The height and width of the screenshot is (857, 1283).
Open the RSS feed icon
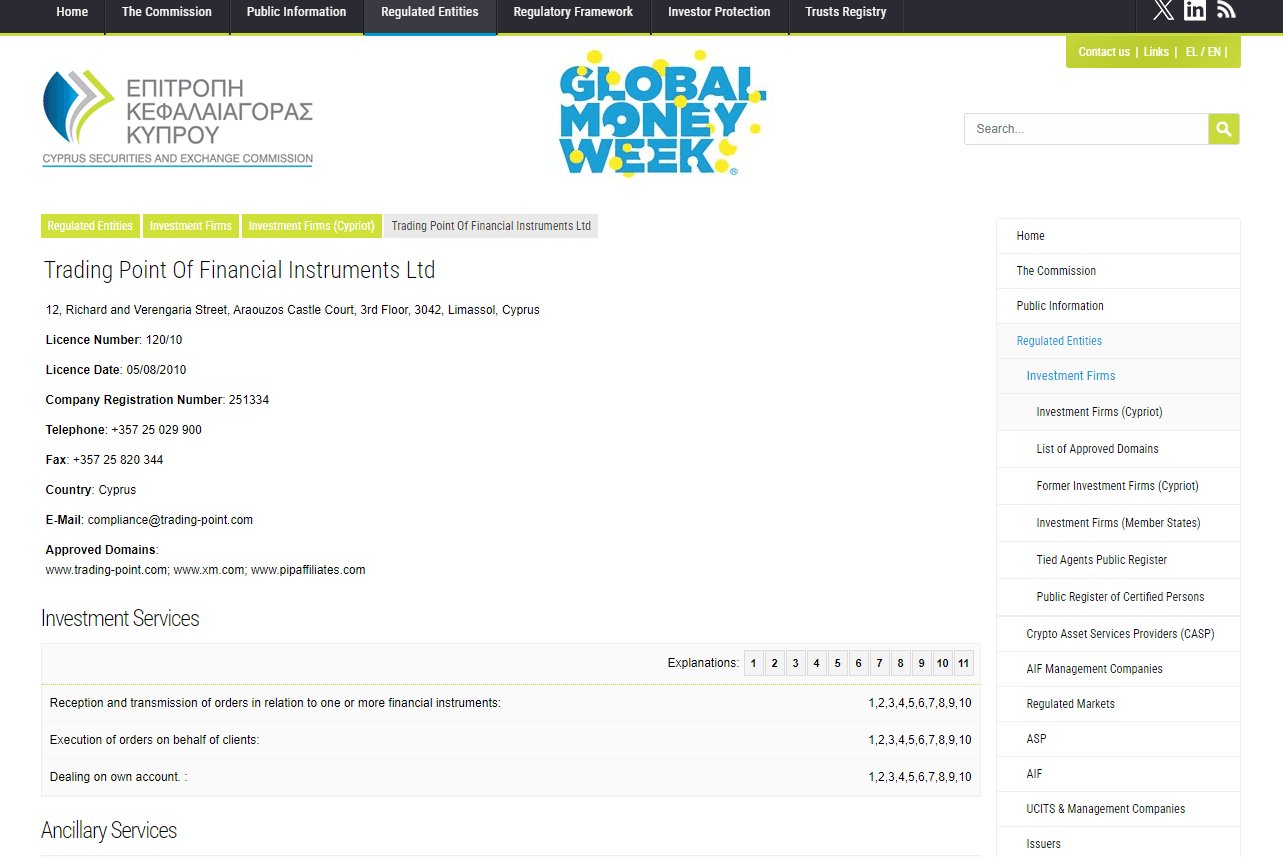click(1227, 10)
